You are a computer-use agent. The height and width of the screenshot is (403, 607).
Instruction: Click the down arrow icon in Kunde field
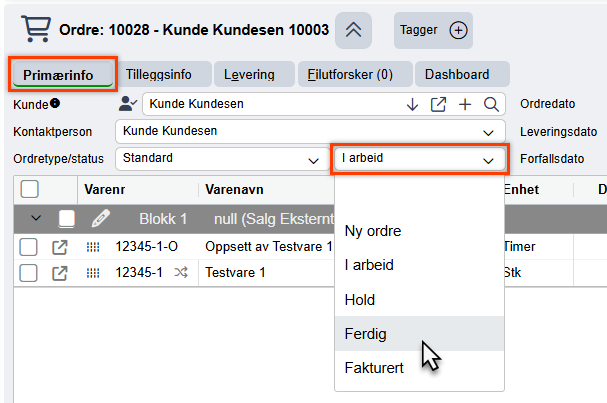pyautogui.click(x=412, y=104)
